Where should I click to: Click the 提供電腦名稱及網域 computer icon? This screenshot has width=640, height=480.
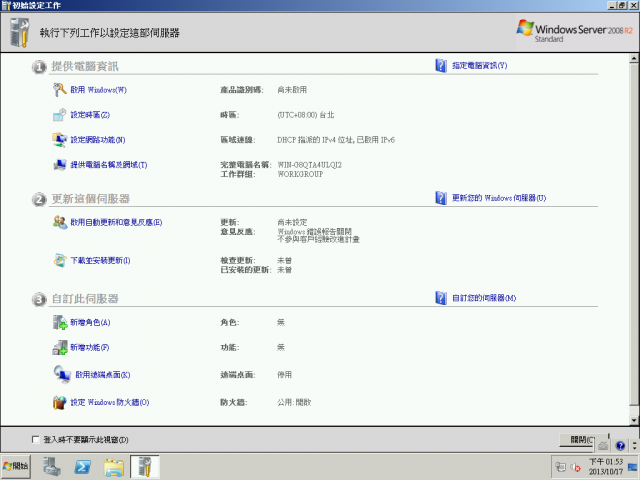(x=60, y=164)
